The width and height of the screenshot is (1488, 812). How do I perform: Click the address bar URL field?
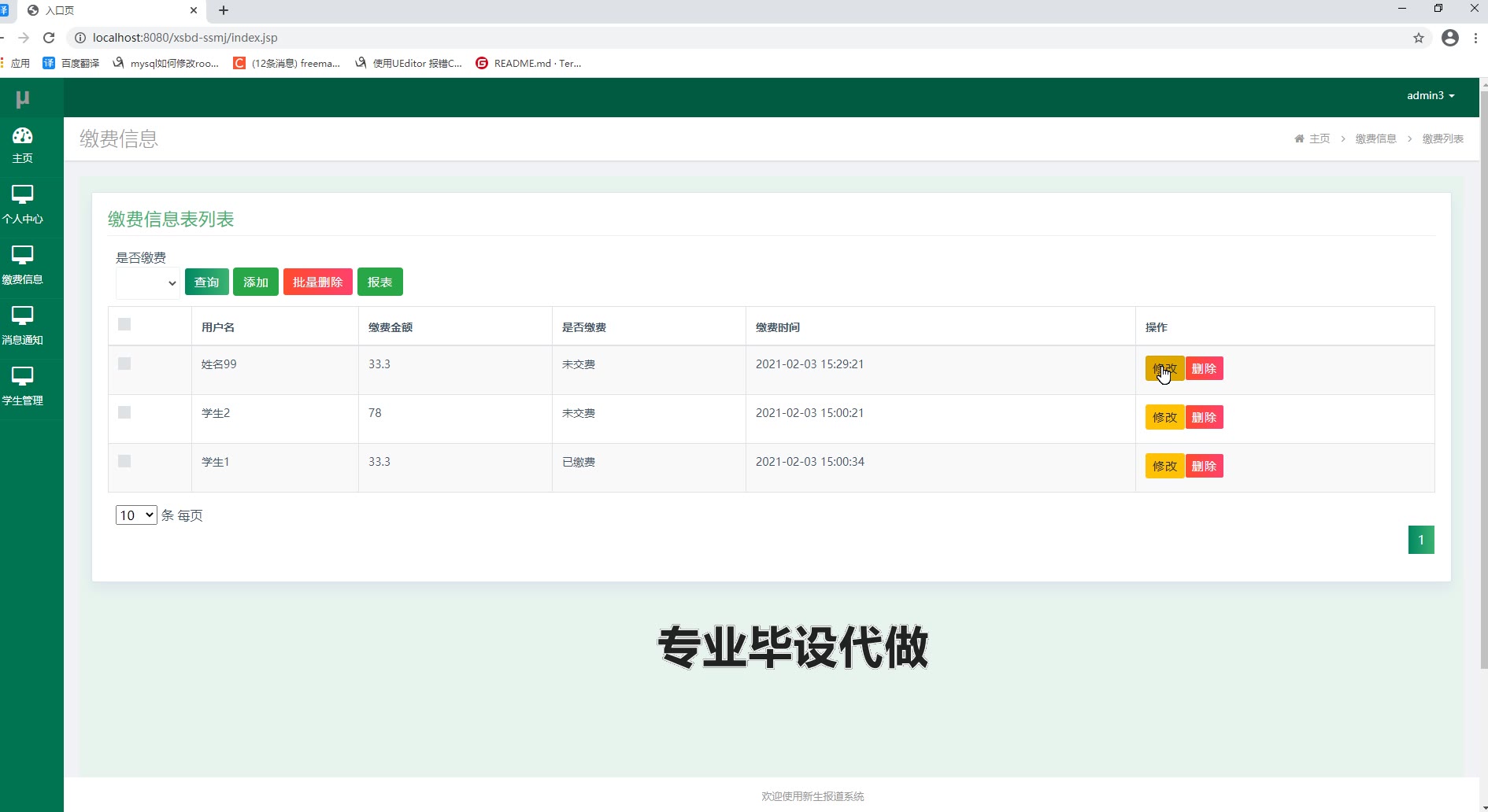click(748, 38)
